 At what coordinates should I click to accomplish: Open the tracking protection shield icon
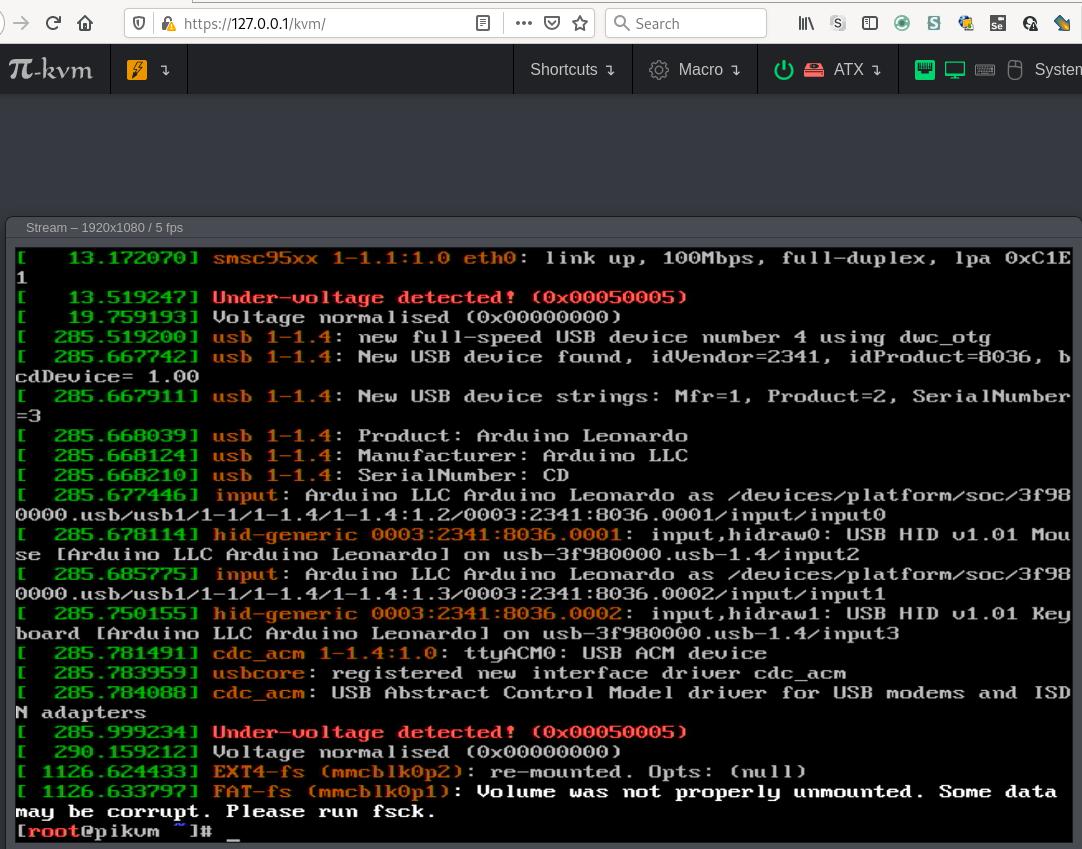click(139, 23)
